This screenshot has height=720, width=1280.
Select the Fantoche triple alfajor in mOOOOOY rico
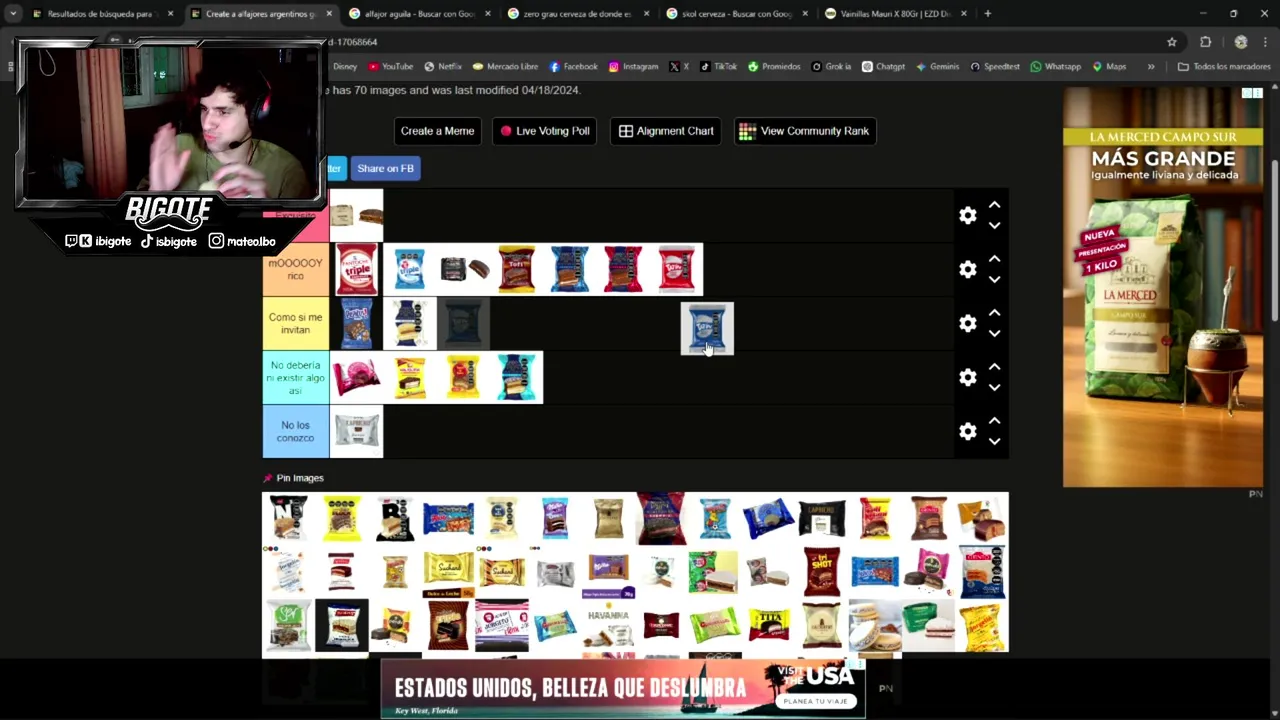coord(356,270)
